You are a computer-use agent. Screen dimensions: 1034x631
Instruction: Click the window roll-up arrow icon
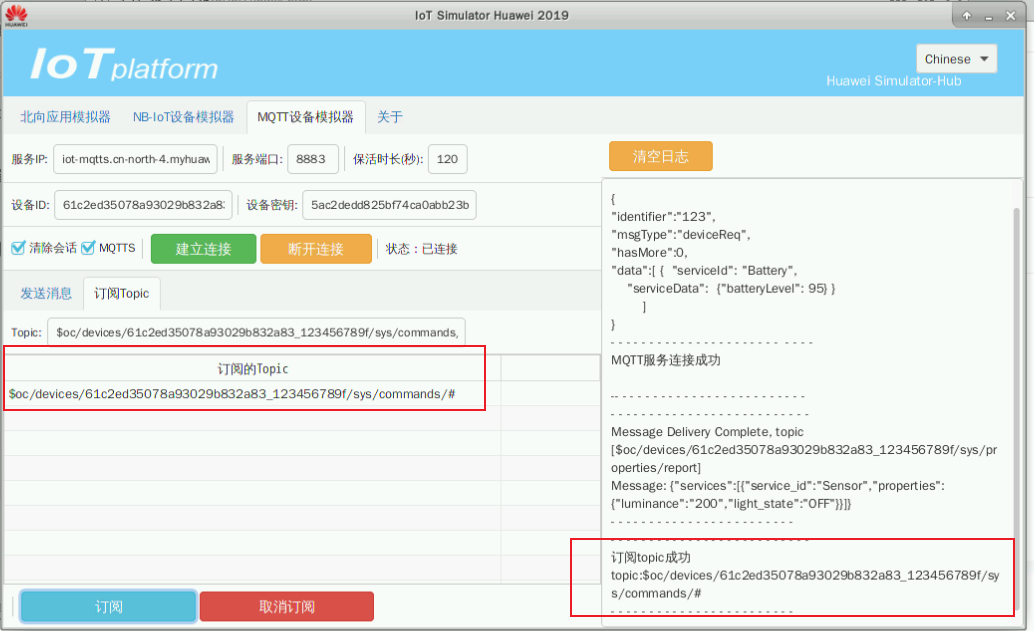pos(967,16)
